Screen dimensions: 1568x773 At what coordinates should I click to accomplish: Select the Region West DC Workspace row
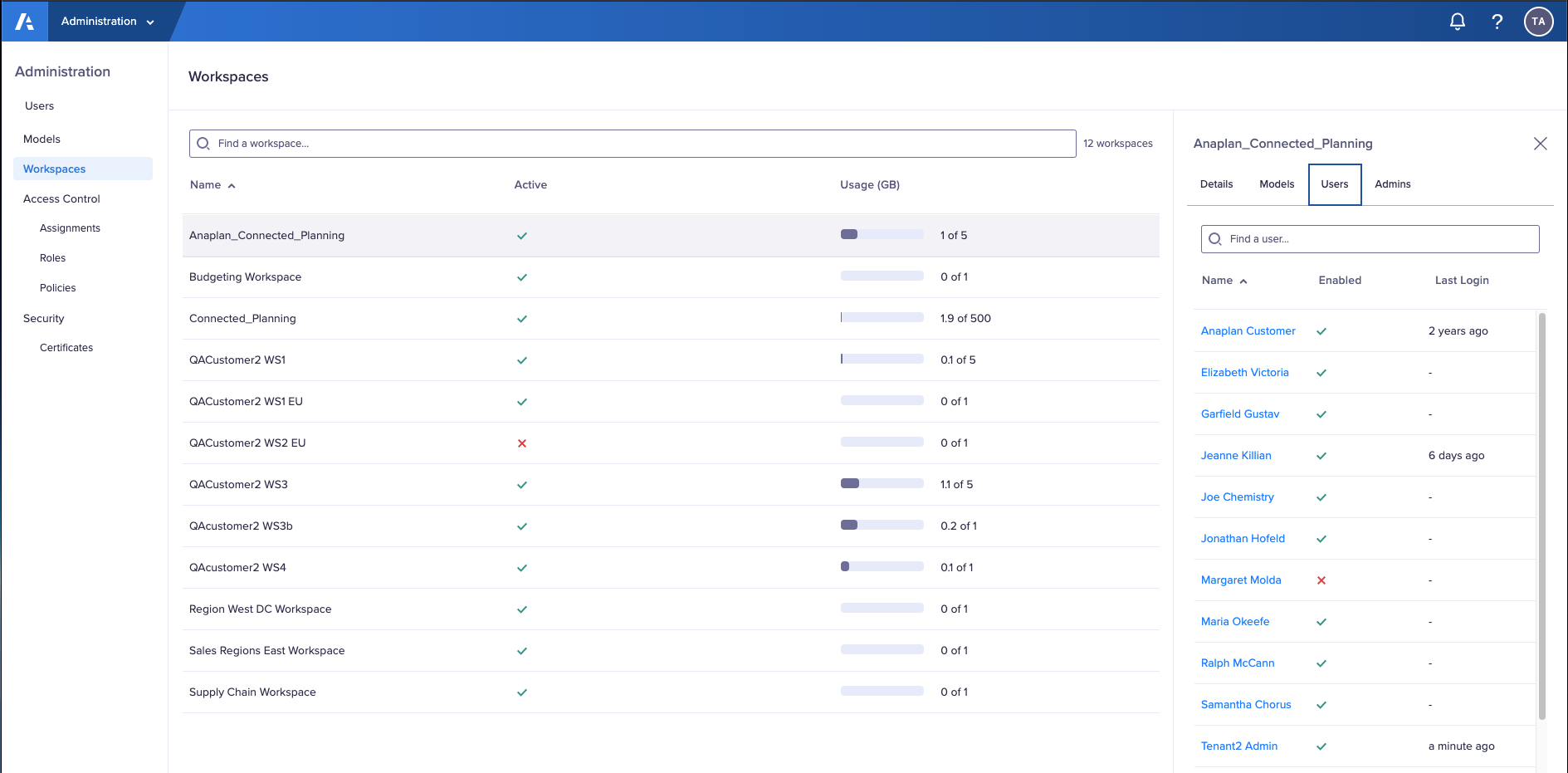pos(671,609)
